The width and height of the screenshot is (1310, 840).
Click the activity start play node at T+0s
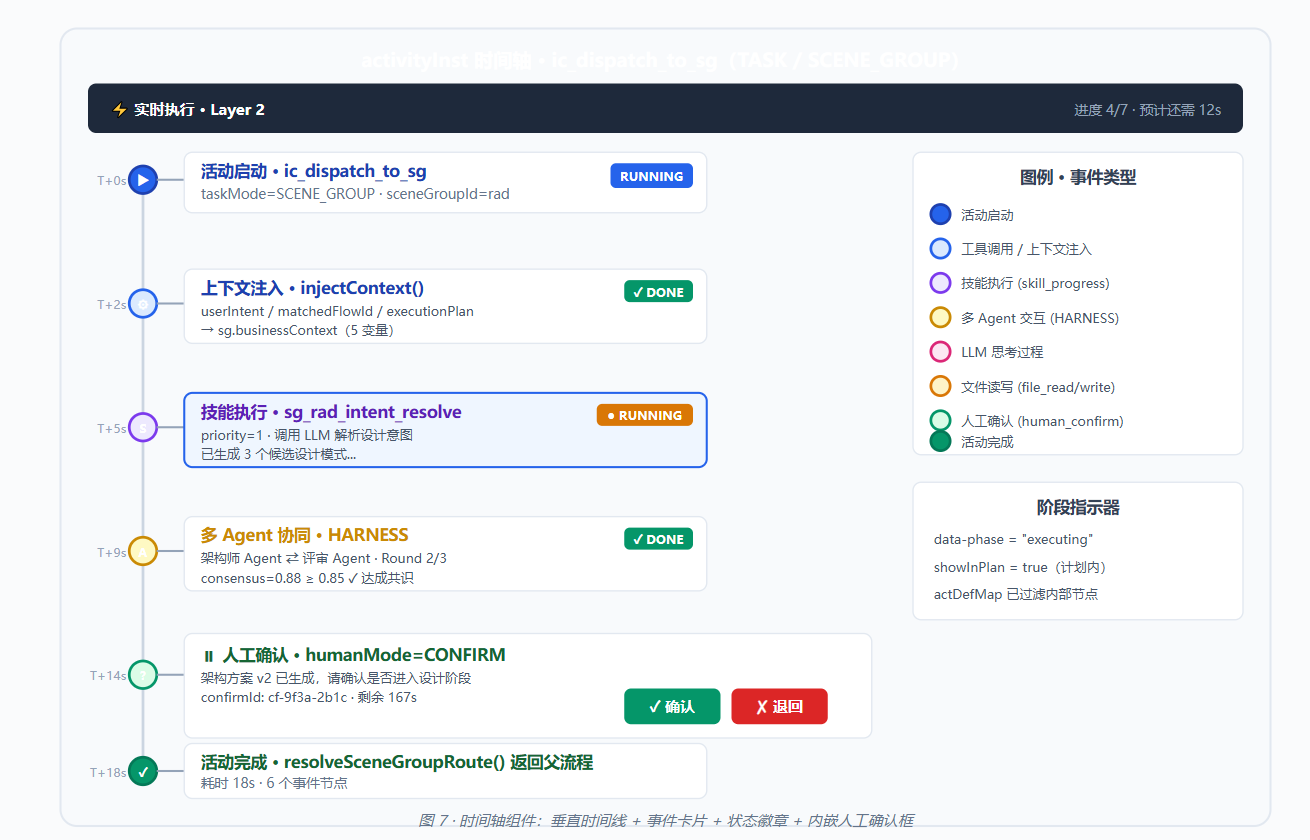tap(143, 180)
